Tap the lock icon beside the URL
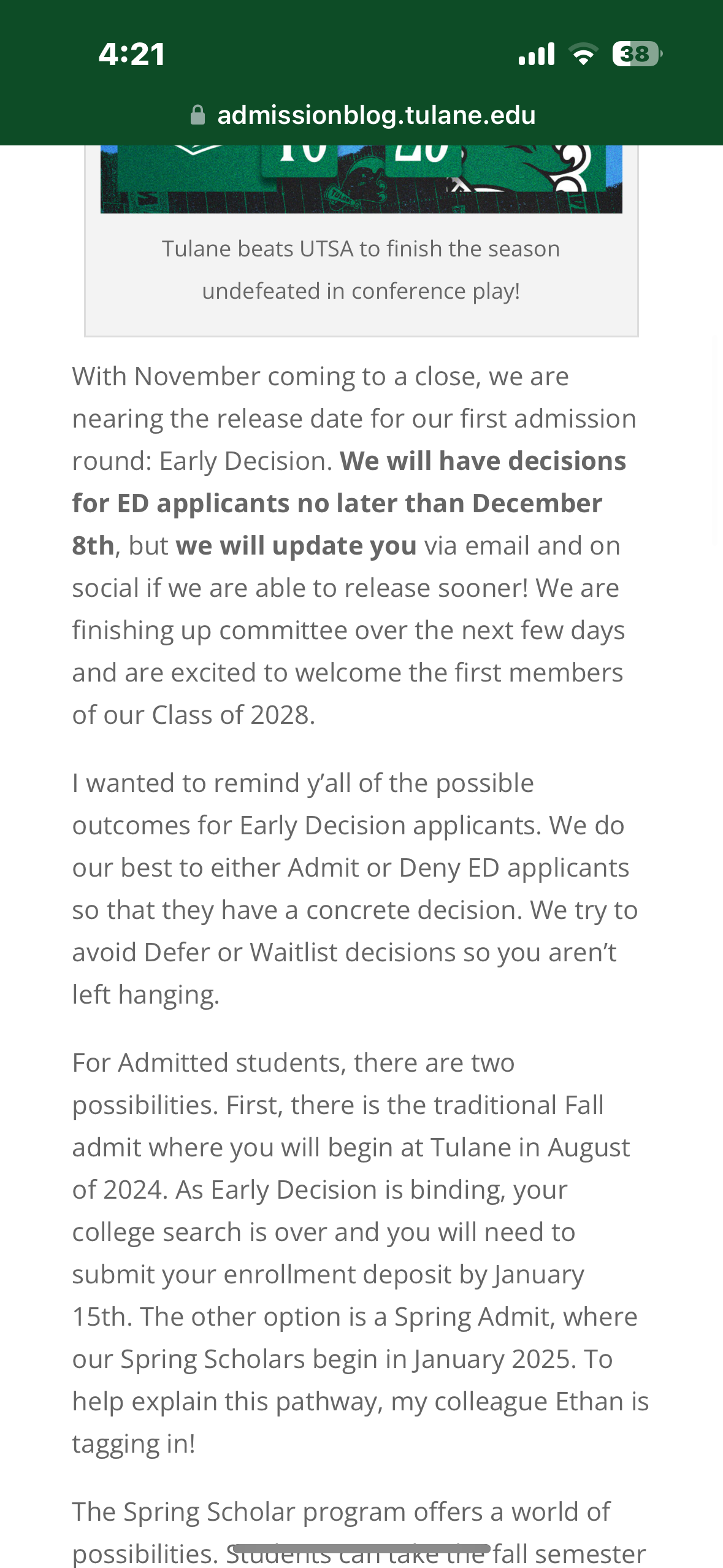The width and height of the screenshot is (723, 1568). pos(197,115)
